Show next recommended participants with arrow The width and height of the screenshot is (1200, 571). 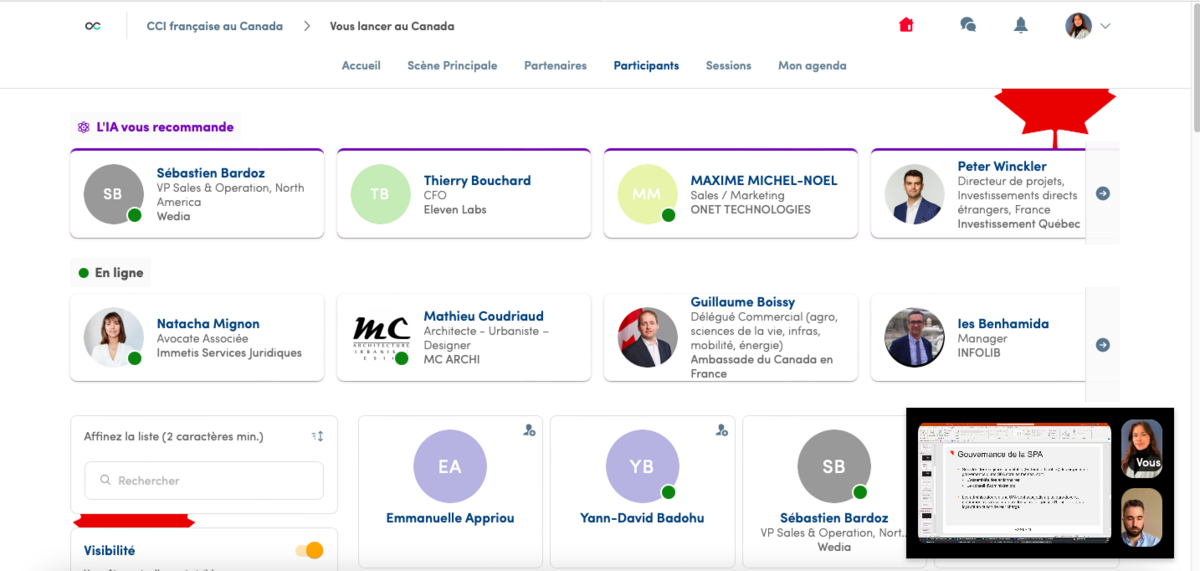(1102, 194)
